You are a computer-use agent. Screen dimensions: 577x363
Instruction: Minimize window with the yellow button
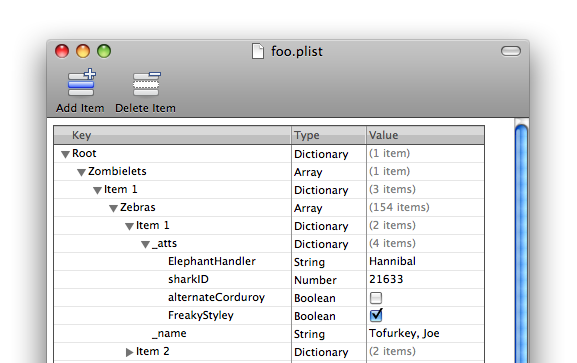point(83,51)
